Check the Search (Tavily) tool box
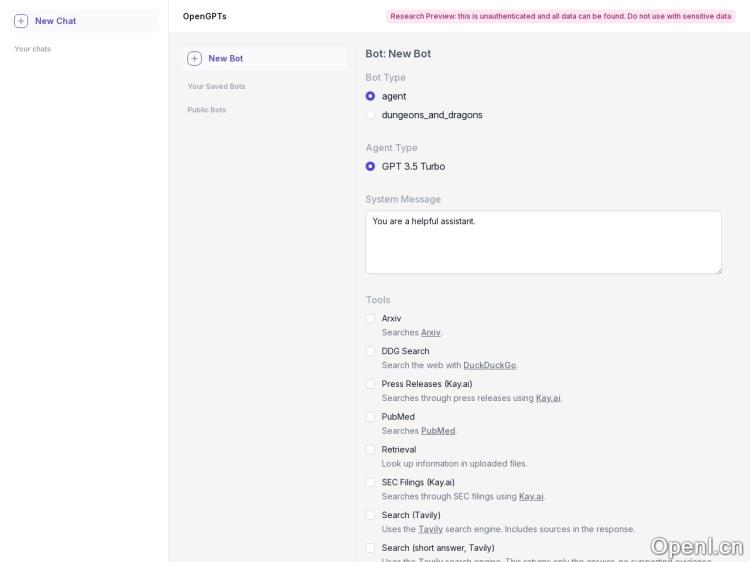The width and height of the screenshot is (750, 562). [370, 515]
